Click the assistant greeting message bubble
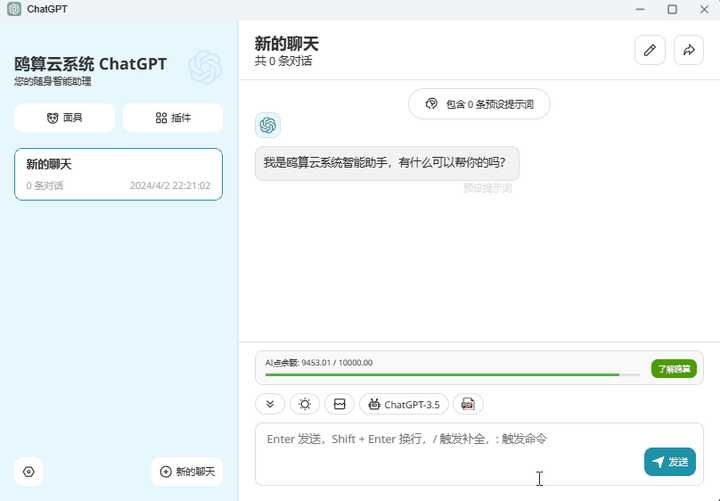Viewport: 720px width, 501px height. tap(387, 163)
